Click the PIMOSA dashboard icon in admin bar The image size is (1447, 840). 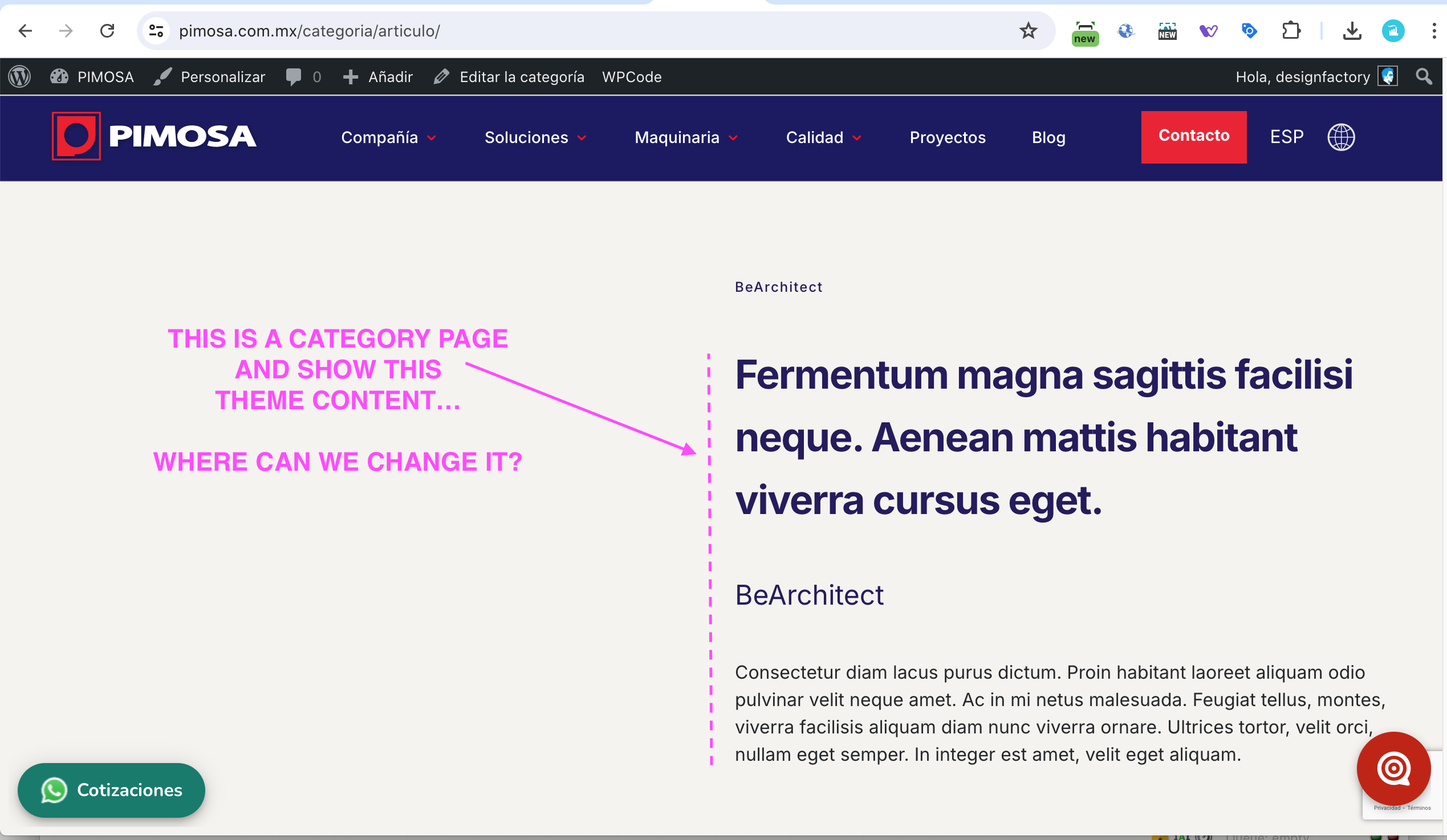click(x=59, y=76)
